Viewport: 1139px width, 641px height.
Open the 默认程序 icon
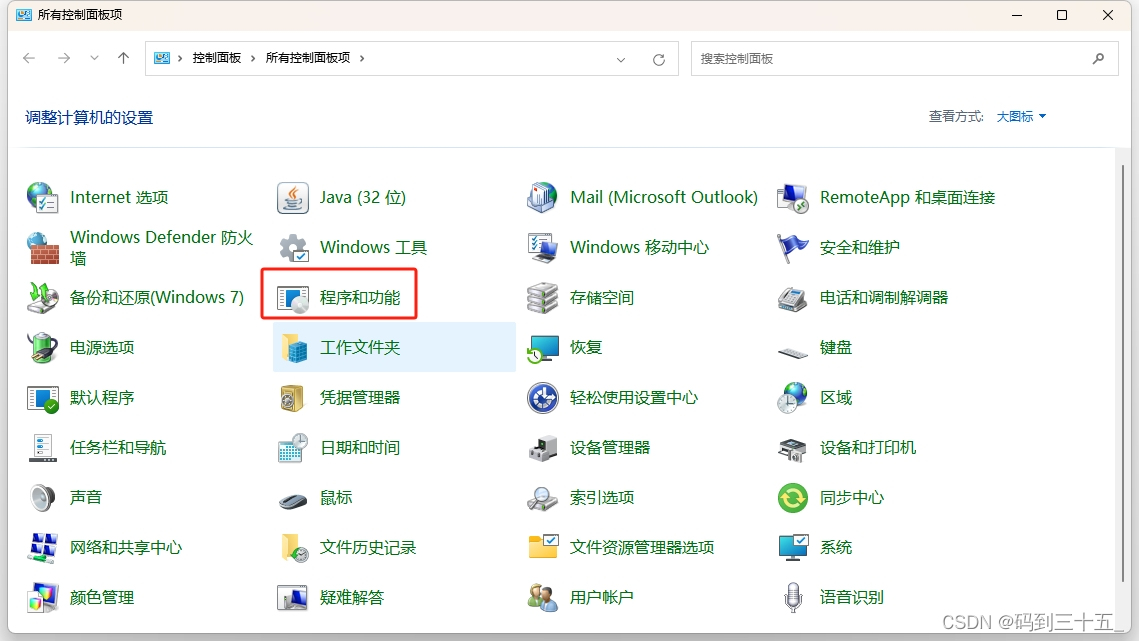43,398
